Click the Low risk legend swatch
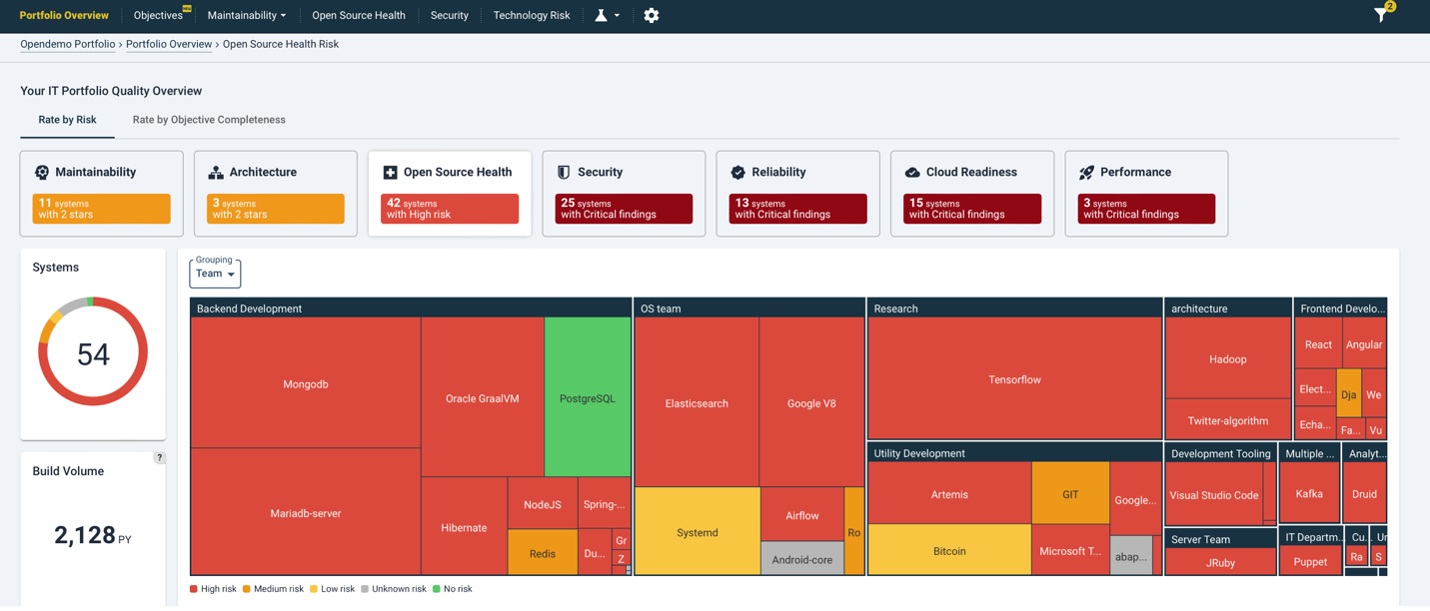Image resolution: width=1430 pixels, height=611 pixels. 314,589
